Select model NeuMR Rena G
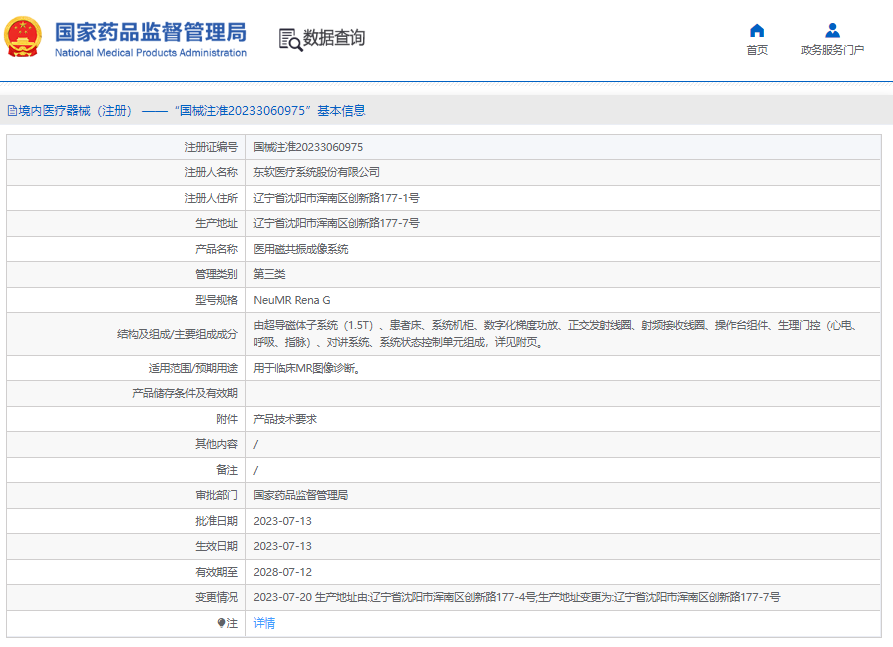Image resolution: width=893 pixels, height=647 pixels. pos(292,300)
